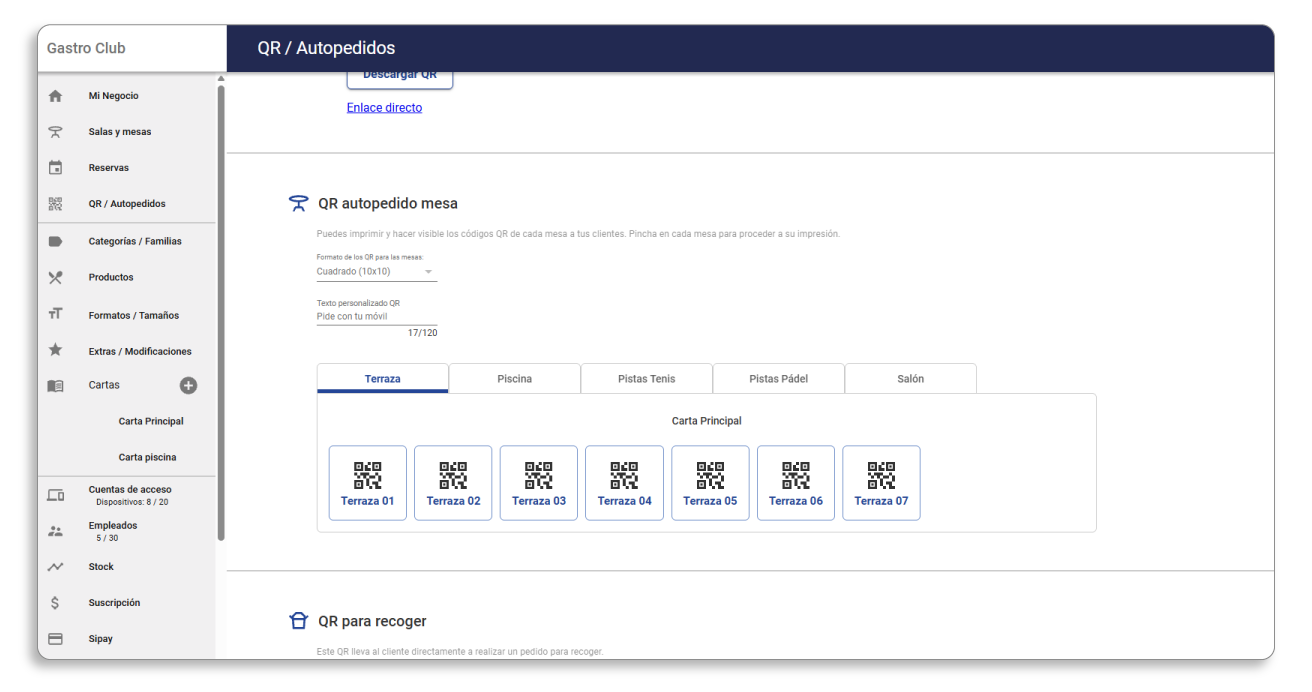Click the Productos cutlery icon
Image resolution: width=1312 pixels, height=692 pixels.
[55, 277]
